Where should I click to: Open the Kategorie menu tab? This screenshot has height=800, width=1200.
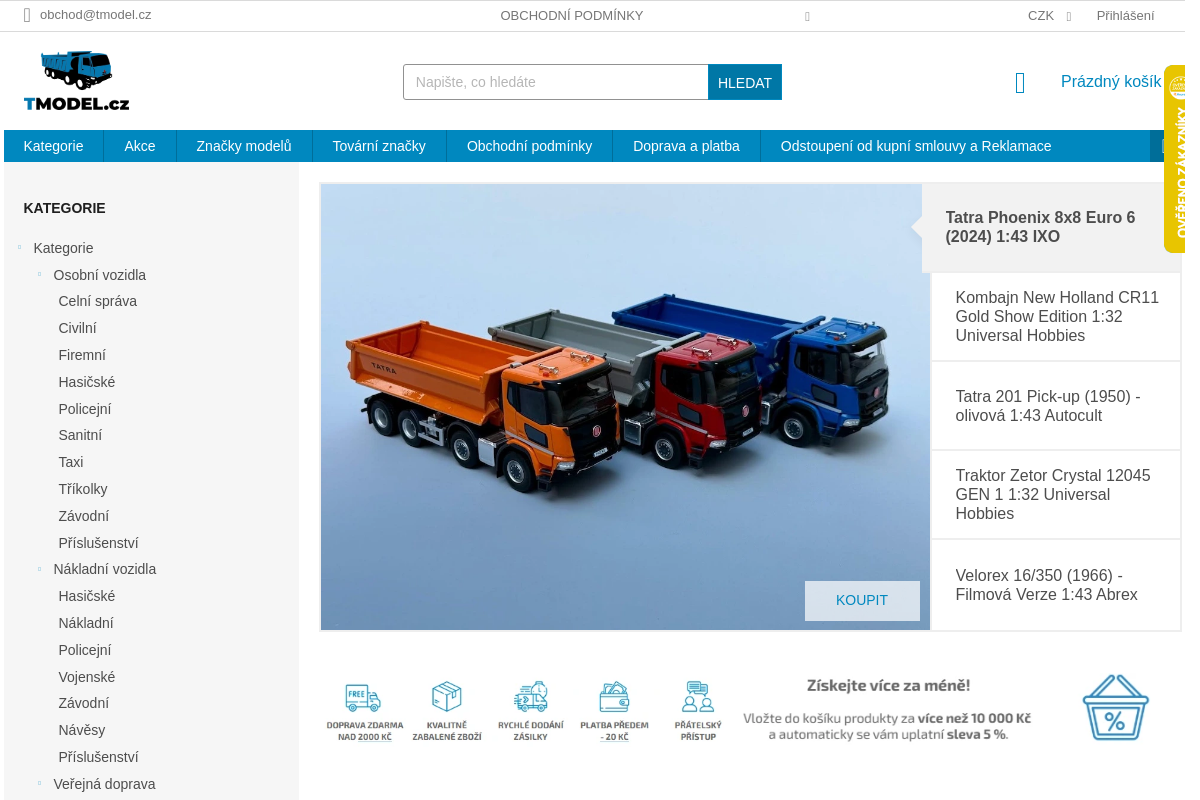click(x=54, y=146)
